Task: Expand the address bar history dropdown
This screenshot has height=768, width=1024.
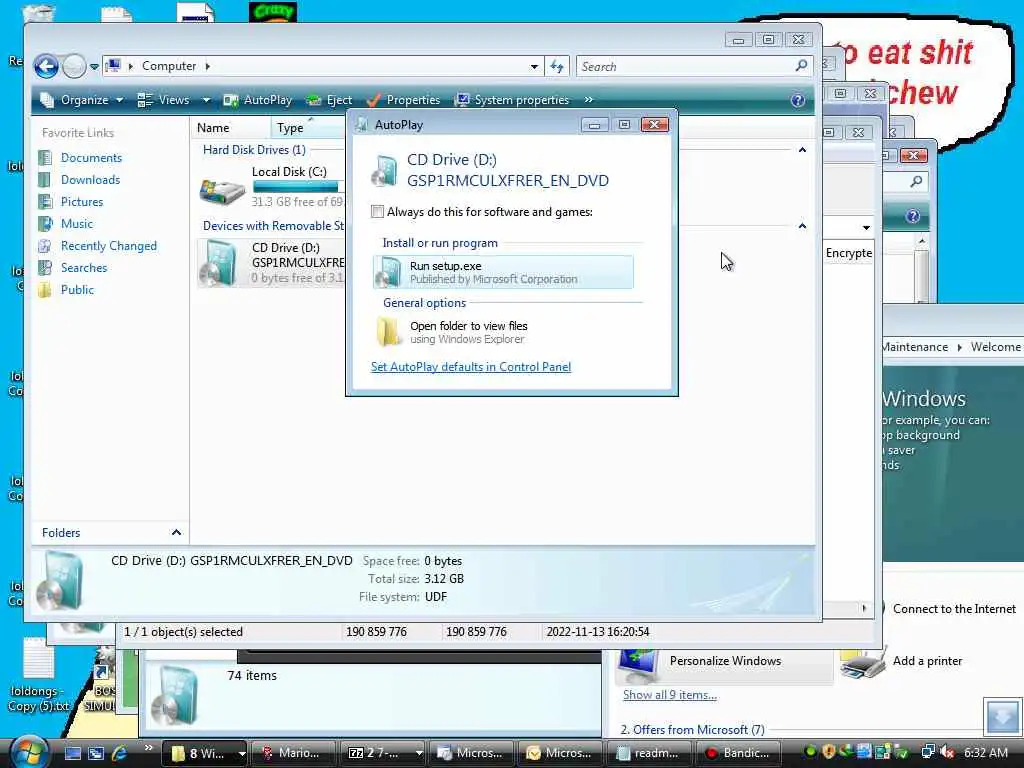Action: coord(534,67)
